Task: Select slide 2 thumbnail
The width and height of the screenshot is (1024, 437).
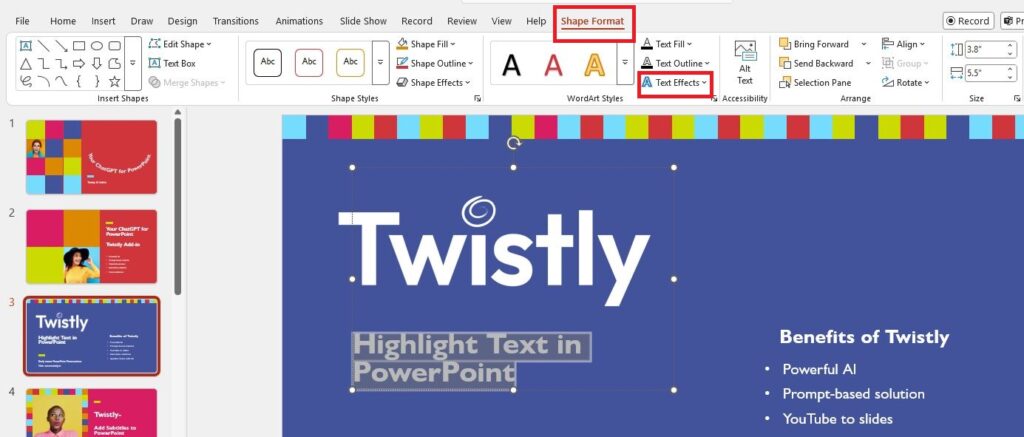Action: click(91, 246)
